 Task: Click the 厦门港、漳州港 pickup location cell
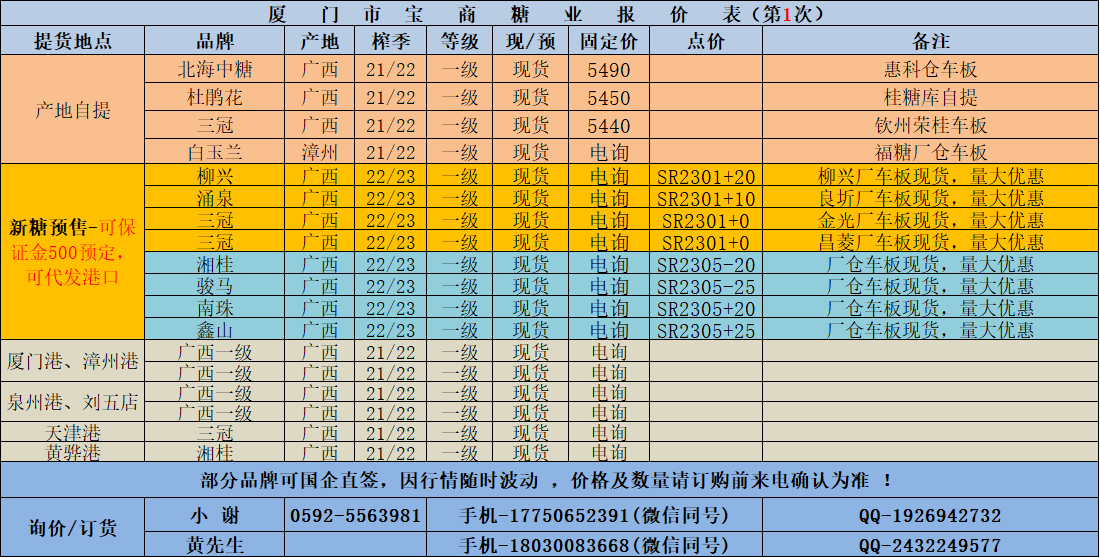tap(73, 361)
